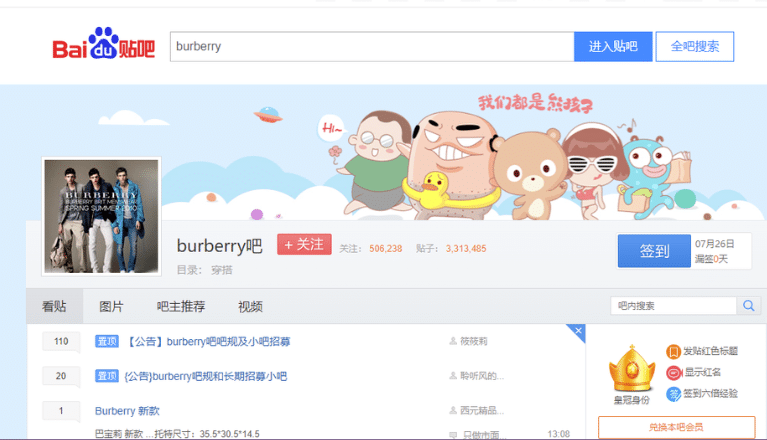Image resolution: width=767 pixels, height=440 pixels.
Task: Click the user icon beside 筱筱莉
Action: click(453, 341)
